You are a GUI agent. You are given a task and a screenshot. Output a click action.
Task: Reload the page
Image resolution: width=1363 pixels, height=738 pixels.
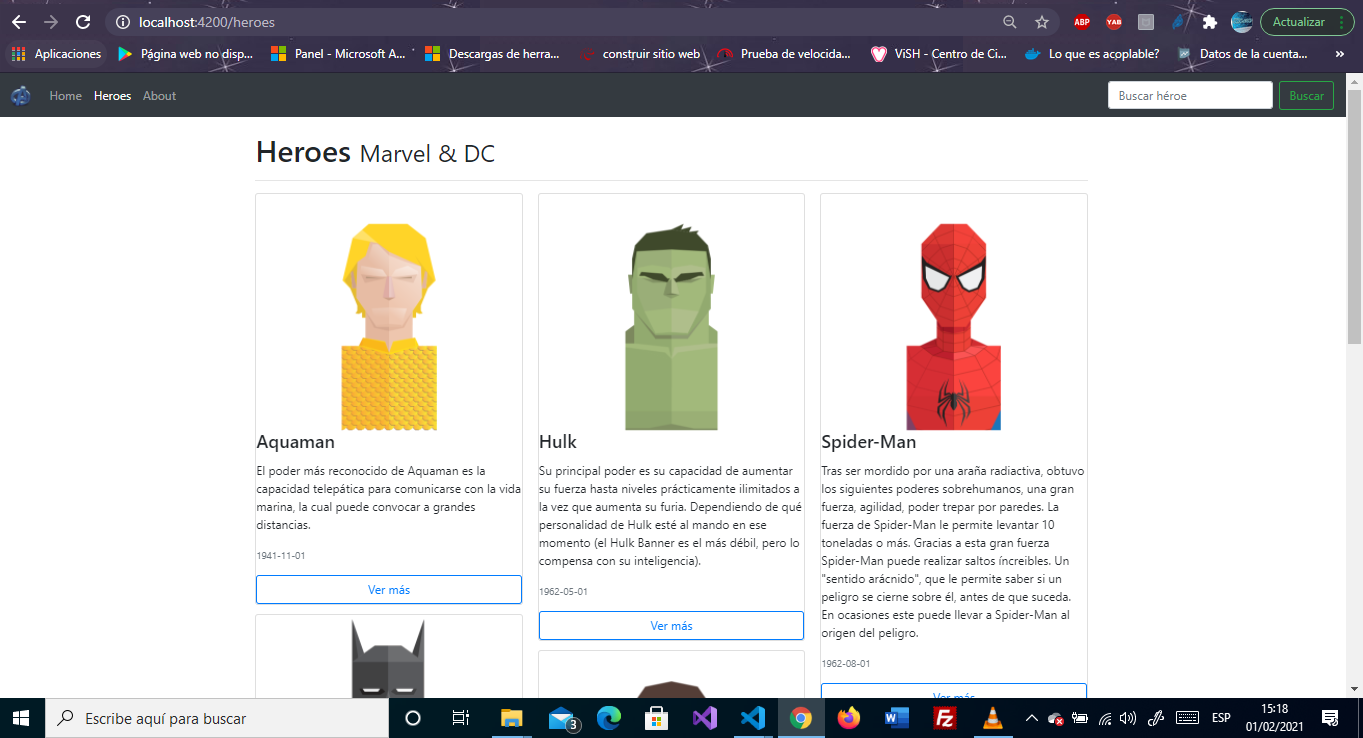83,22
